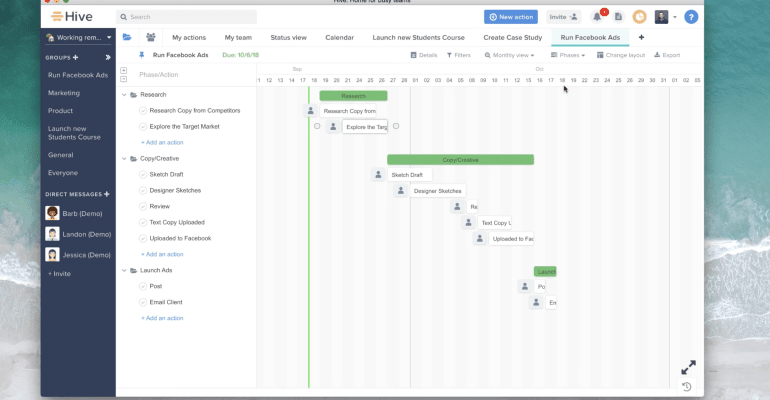Open the notes document icon in header

(x=618, y=17)
